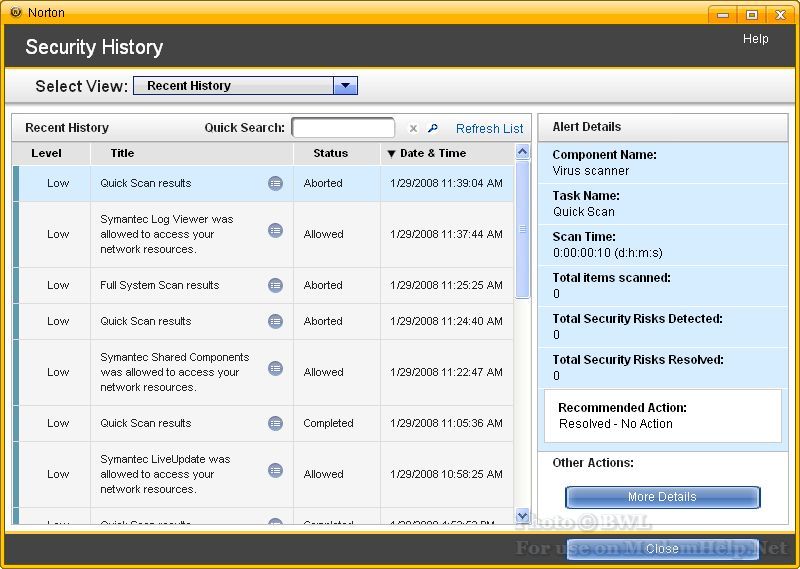
Task: Click the scrollbar down arrow
Action: click(x=522, y=515)
